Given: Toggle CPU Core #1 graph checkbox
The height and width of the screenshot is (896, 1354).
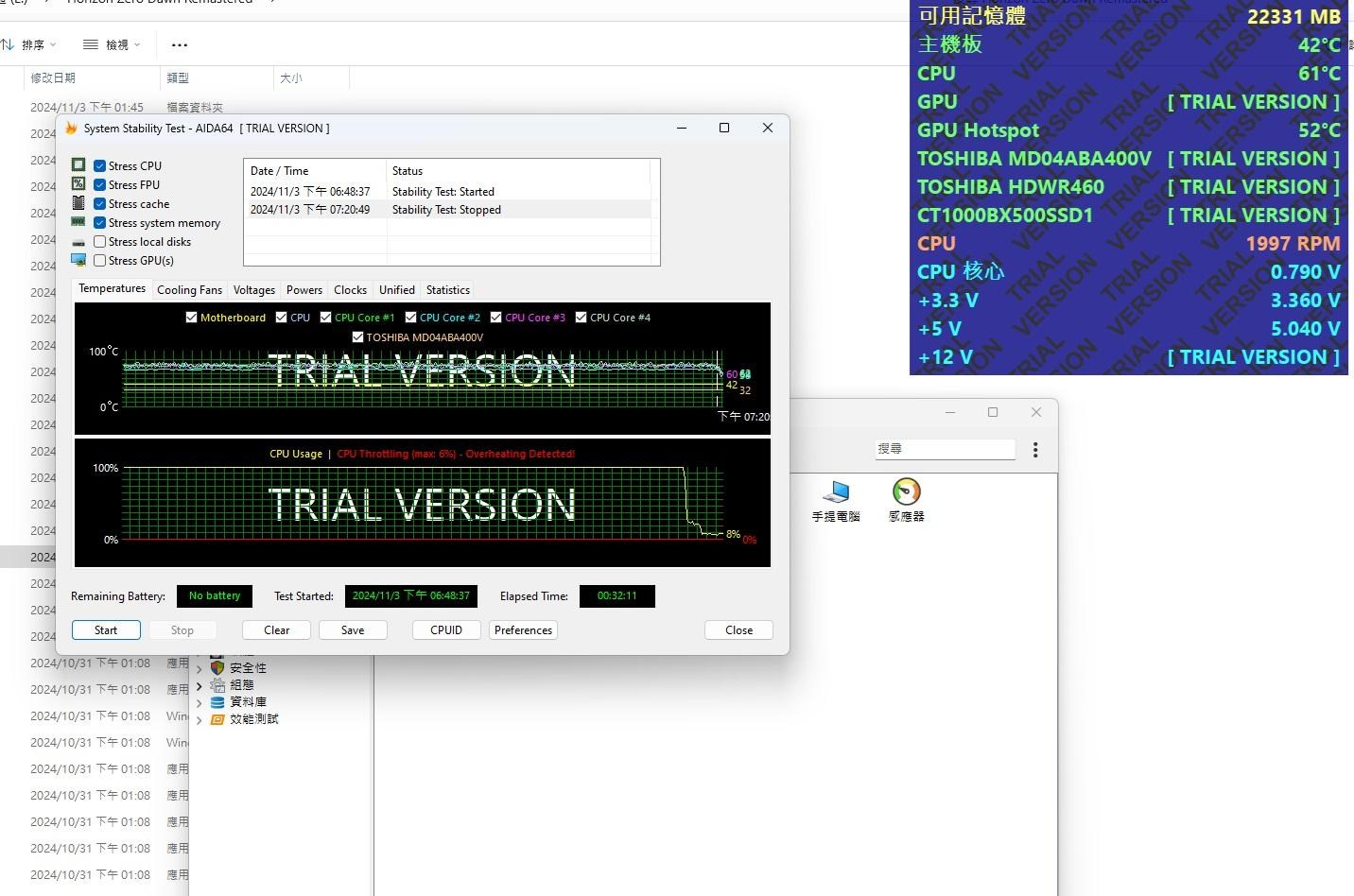Looking at the screenshot, I should [x=326, y=318].
